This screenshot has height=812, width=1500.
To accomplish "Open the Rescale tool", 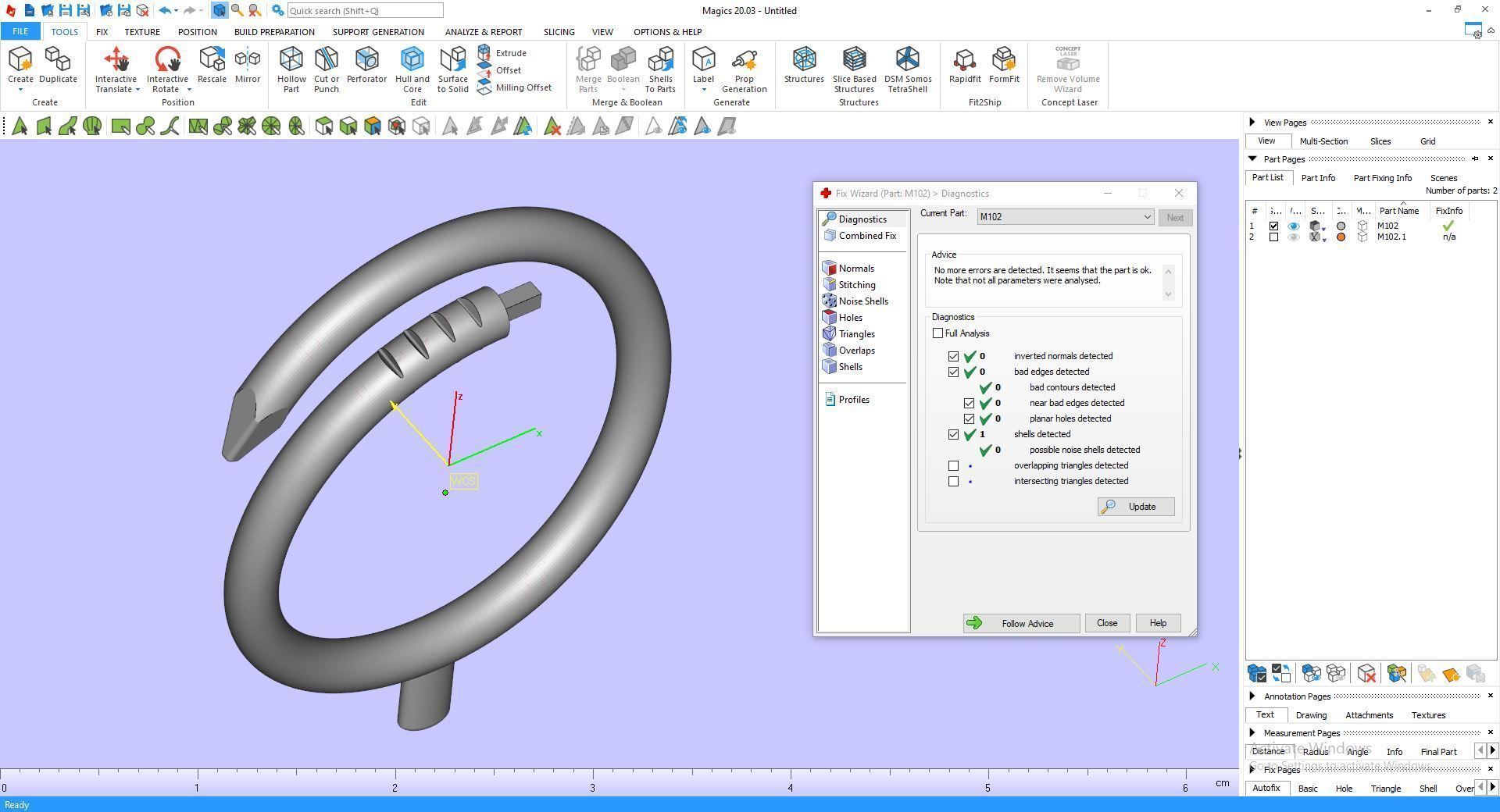I will pos(212,65).
